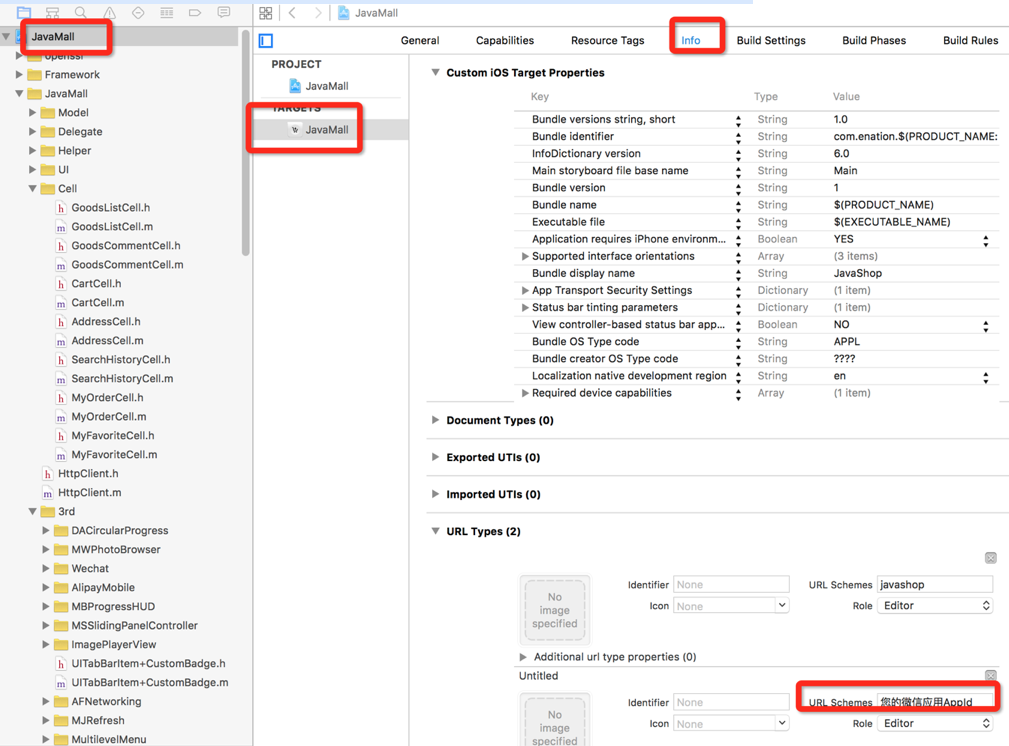
Task: Expand the Framework folder
Action: 19,75
